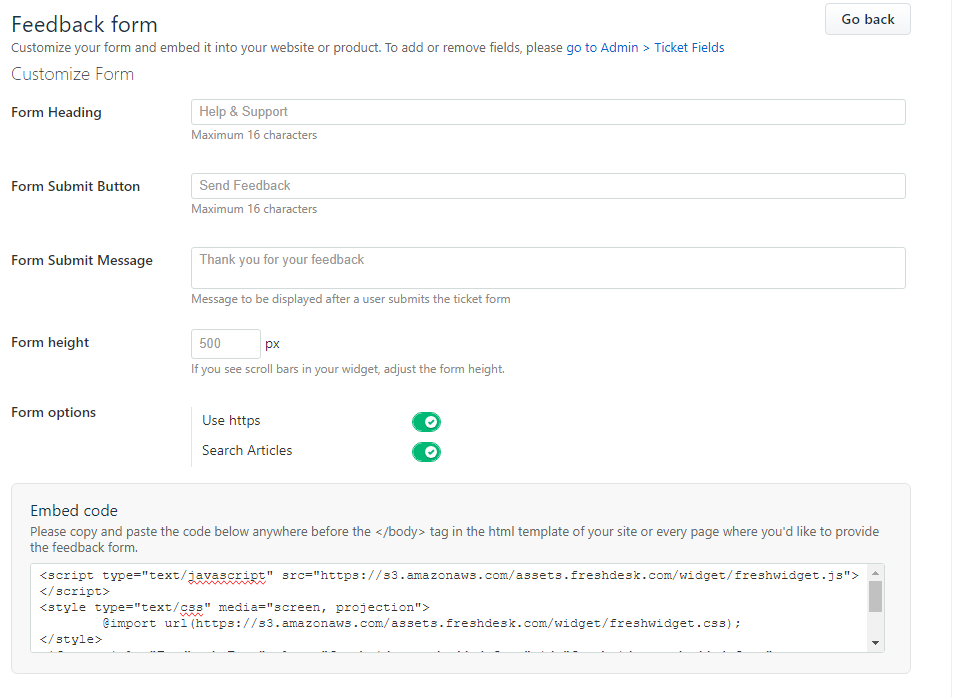Screen dimensions: 965x697
Task: Click the Use https option text
Action: [x=231, y=421]
